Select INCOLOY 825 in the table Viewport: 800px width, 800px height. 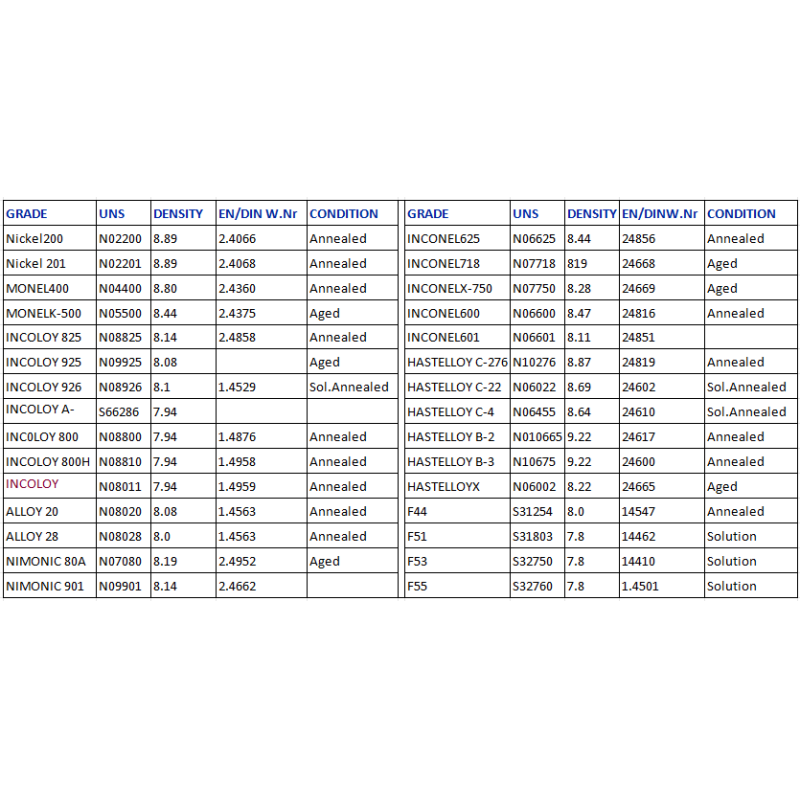(x=49, y=337)
